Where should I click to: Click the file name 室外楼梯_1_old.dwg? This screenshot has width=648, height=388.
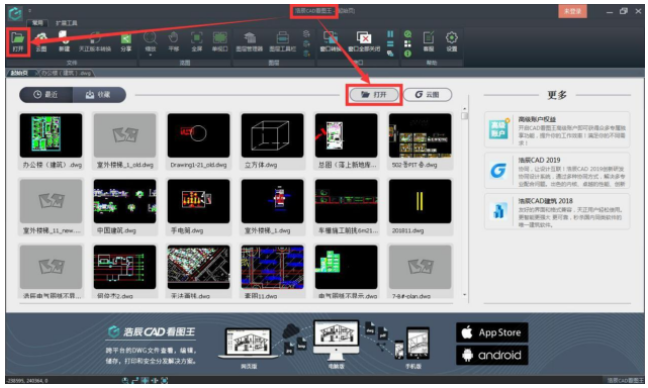coord(125,165)
